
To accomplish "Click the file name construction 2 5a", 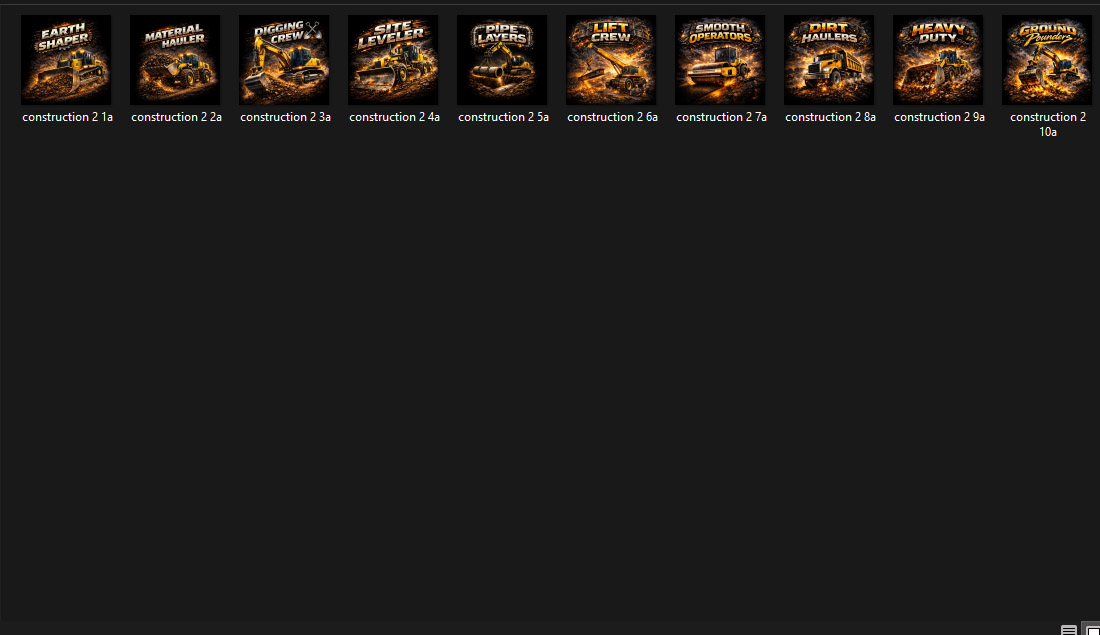I will point(503,117).
